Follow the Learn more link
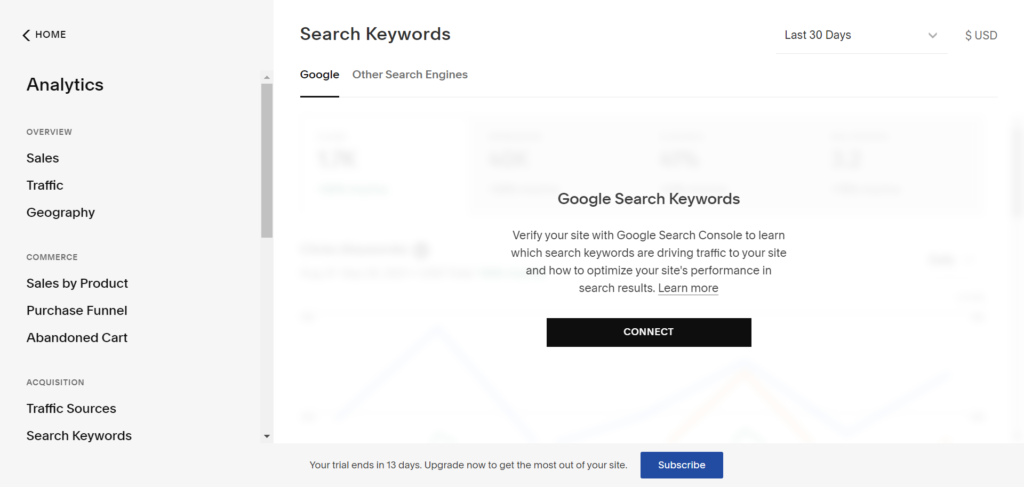 pyautogui.click(x=688, y=288)
